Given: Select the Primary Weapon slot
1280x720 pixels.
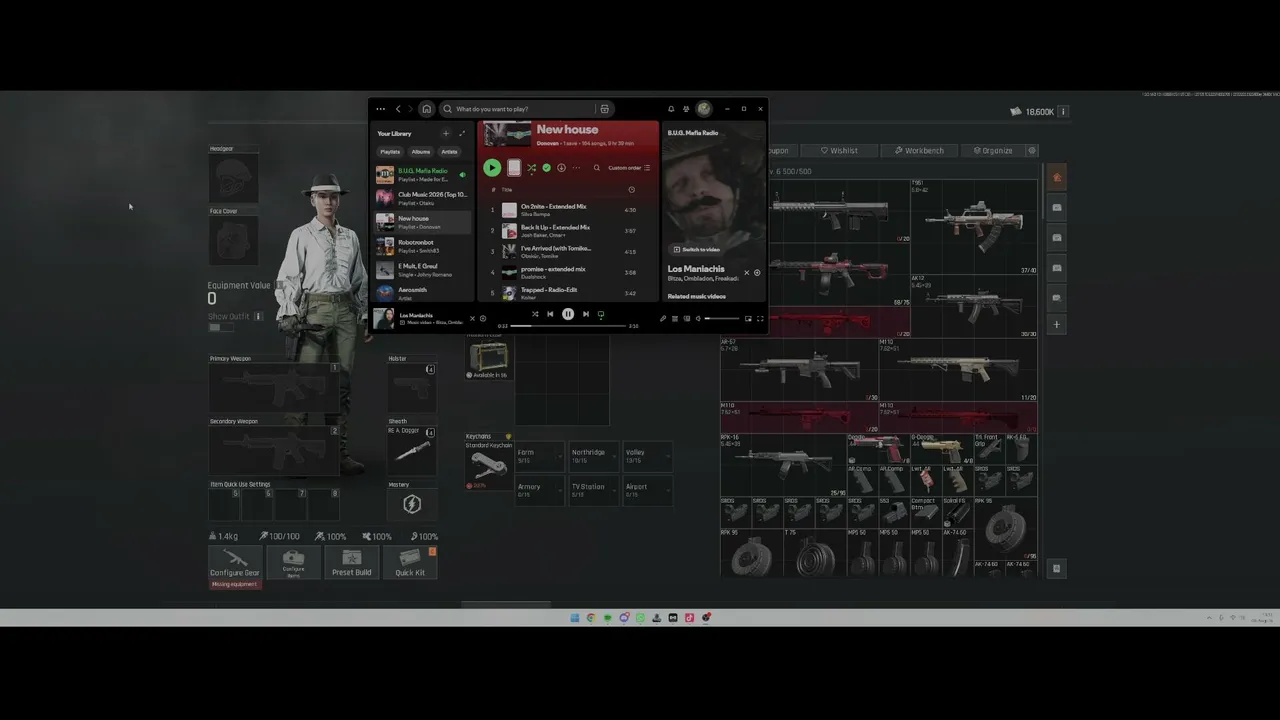Looking at the screenshot, I should (275, 388).
